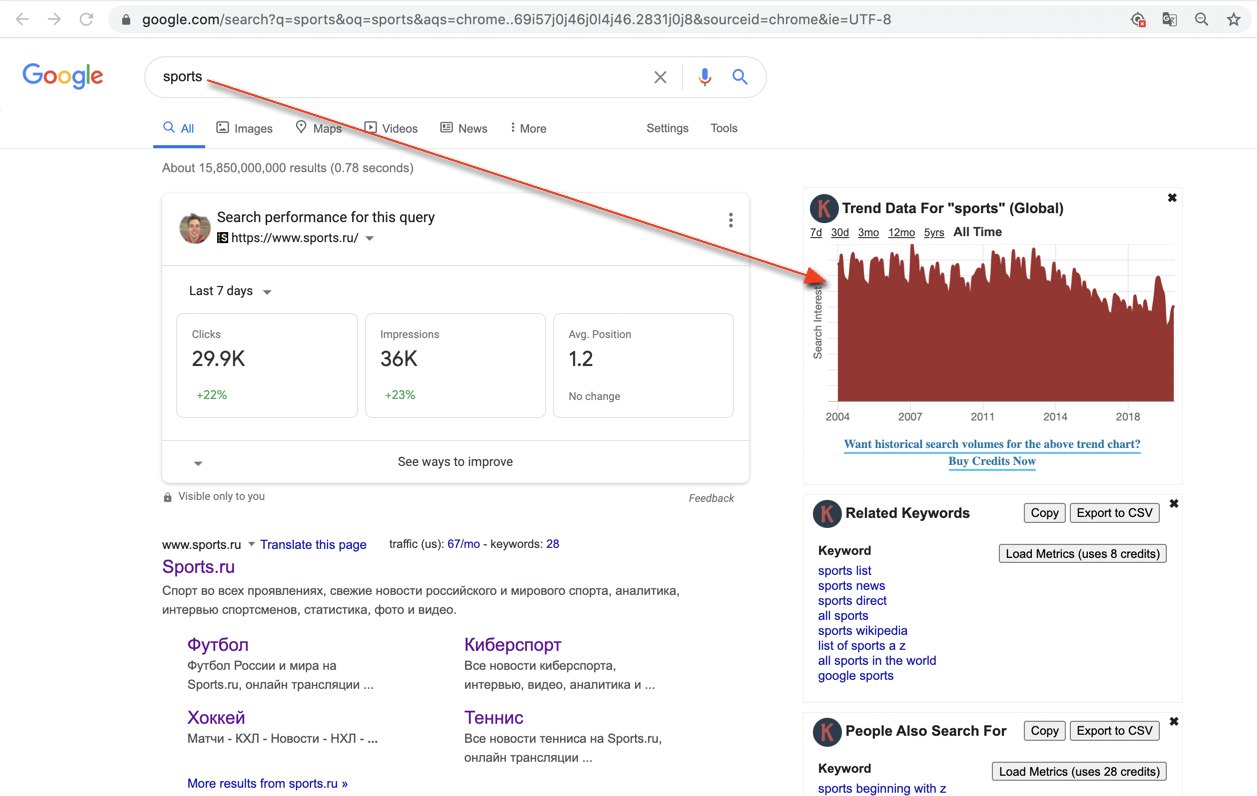Expand See ways to improve section
Image resolution: width=1257 pixels, height=796 pixels.
tap(455, 462)
